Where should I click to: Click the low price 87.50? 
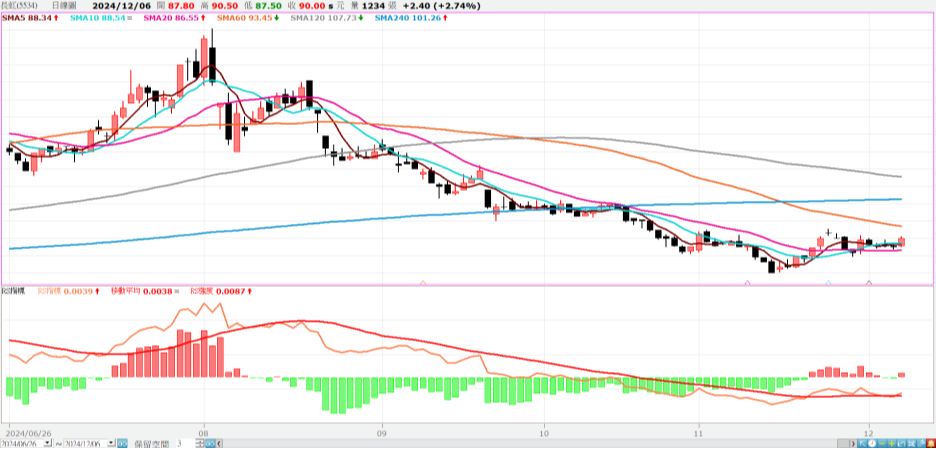point(269,6)
